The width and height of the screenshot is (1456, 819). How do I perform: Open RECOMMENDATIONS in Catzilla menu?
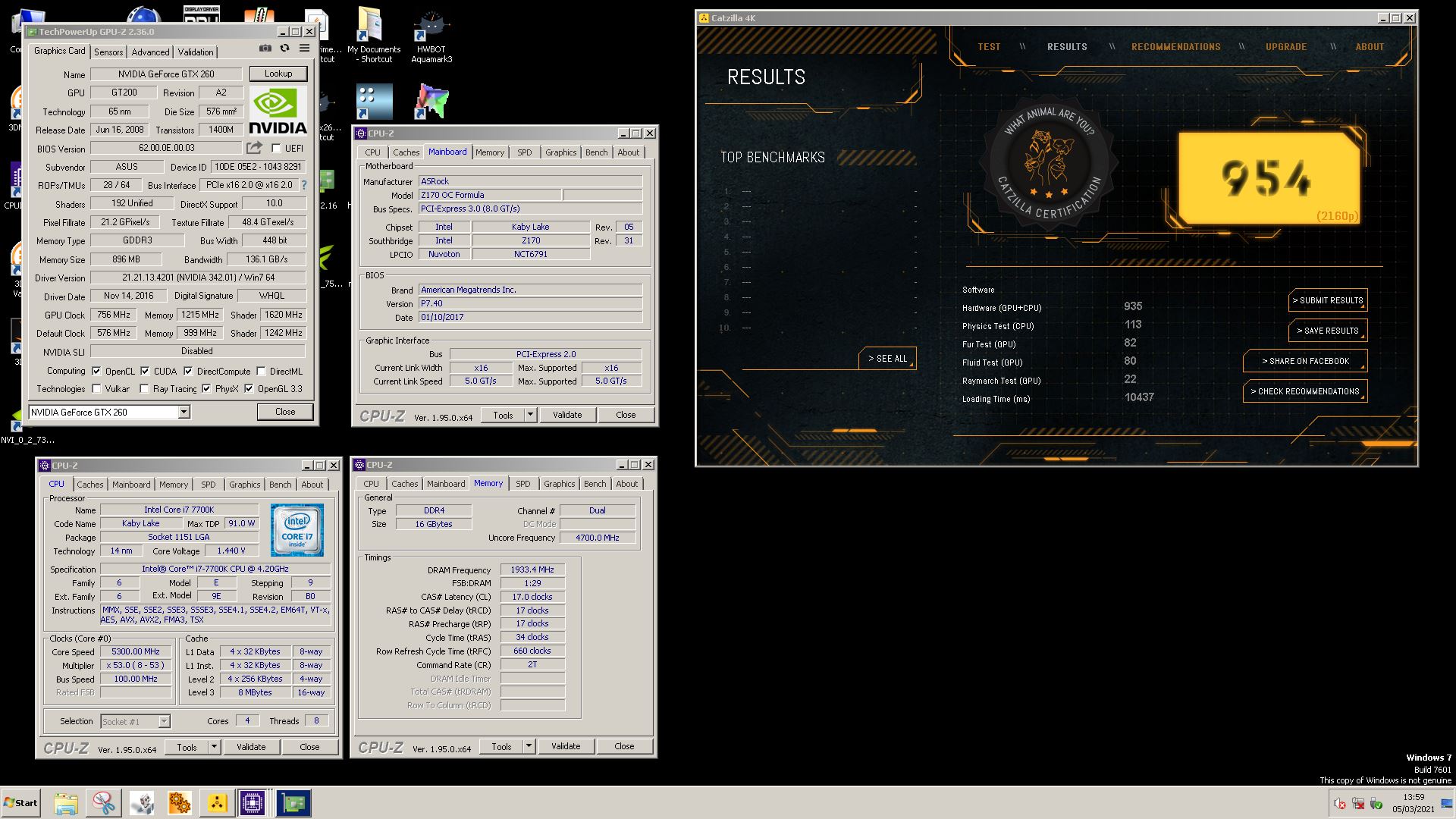coord(1175,47)
